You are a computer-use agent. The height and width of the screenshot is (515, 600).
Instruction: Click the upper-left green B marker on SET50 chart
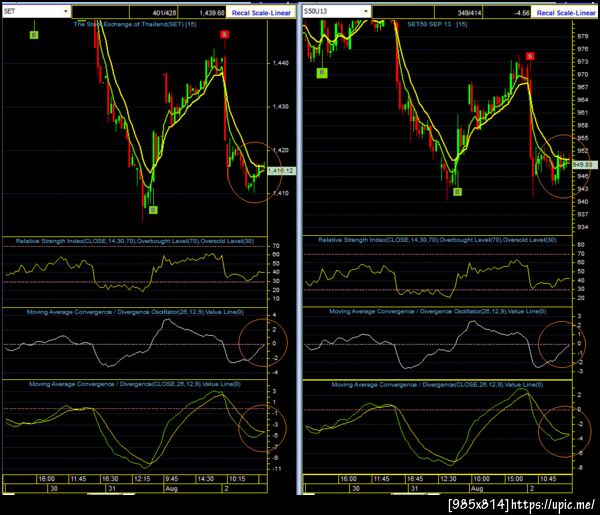click(322, 72)
